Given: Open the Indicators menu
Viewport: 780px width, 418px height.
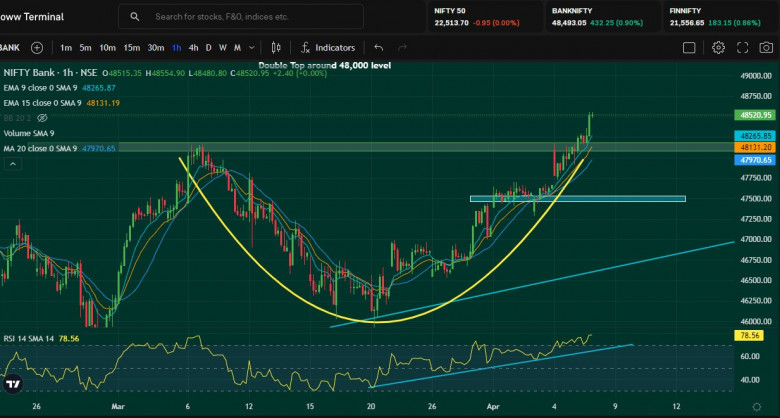Looking at the screenshot, I should [328, 48].
